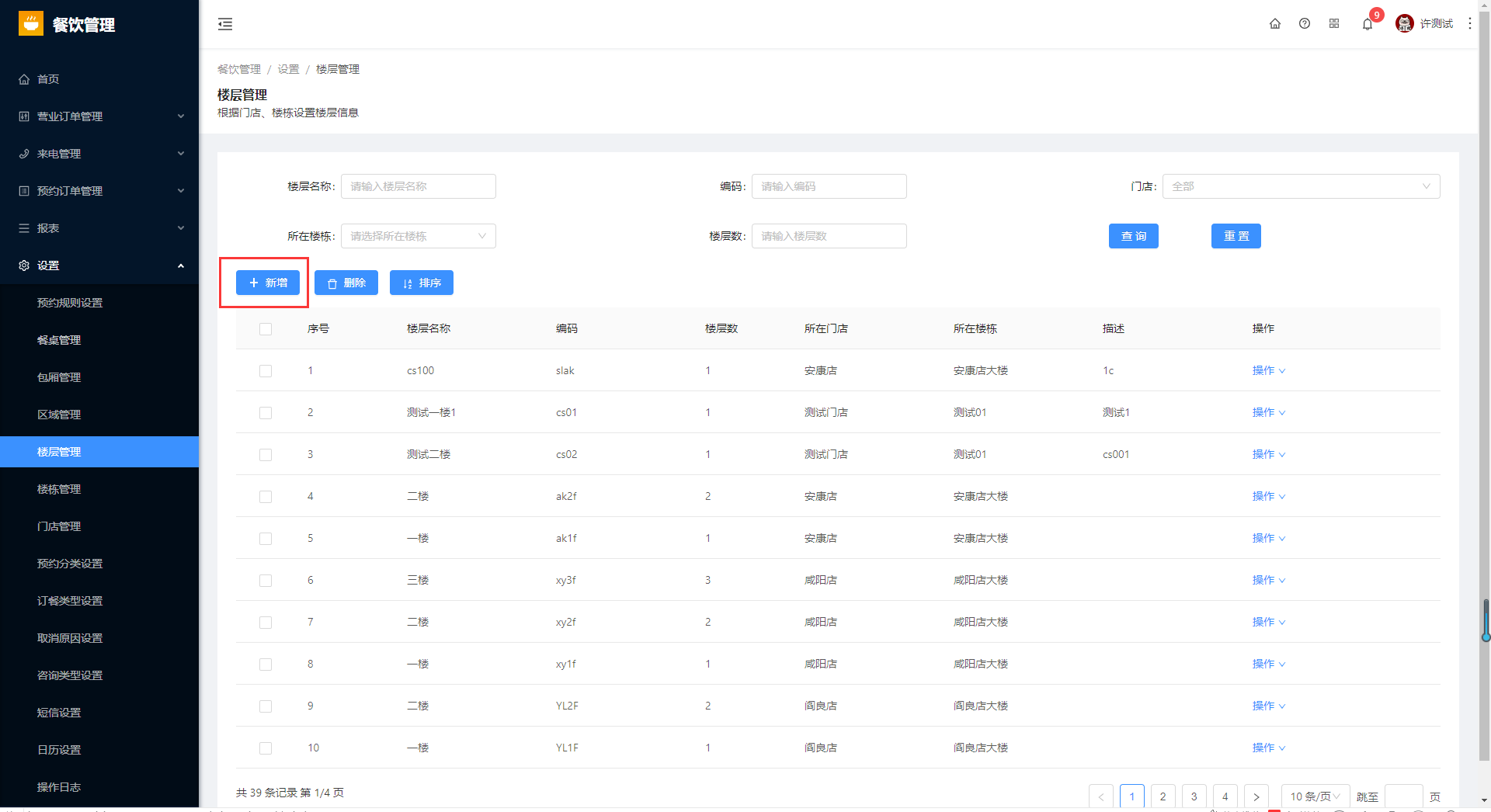
Task: Open the apps grid icon in header
Action: (1334, 24)
